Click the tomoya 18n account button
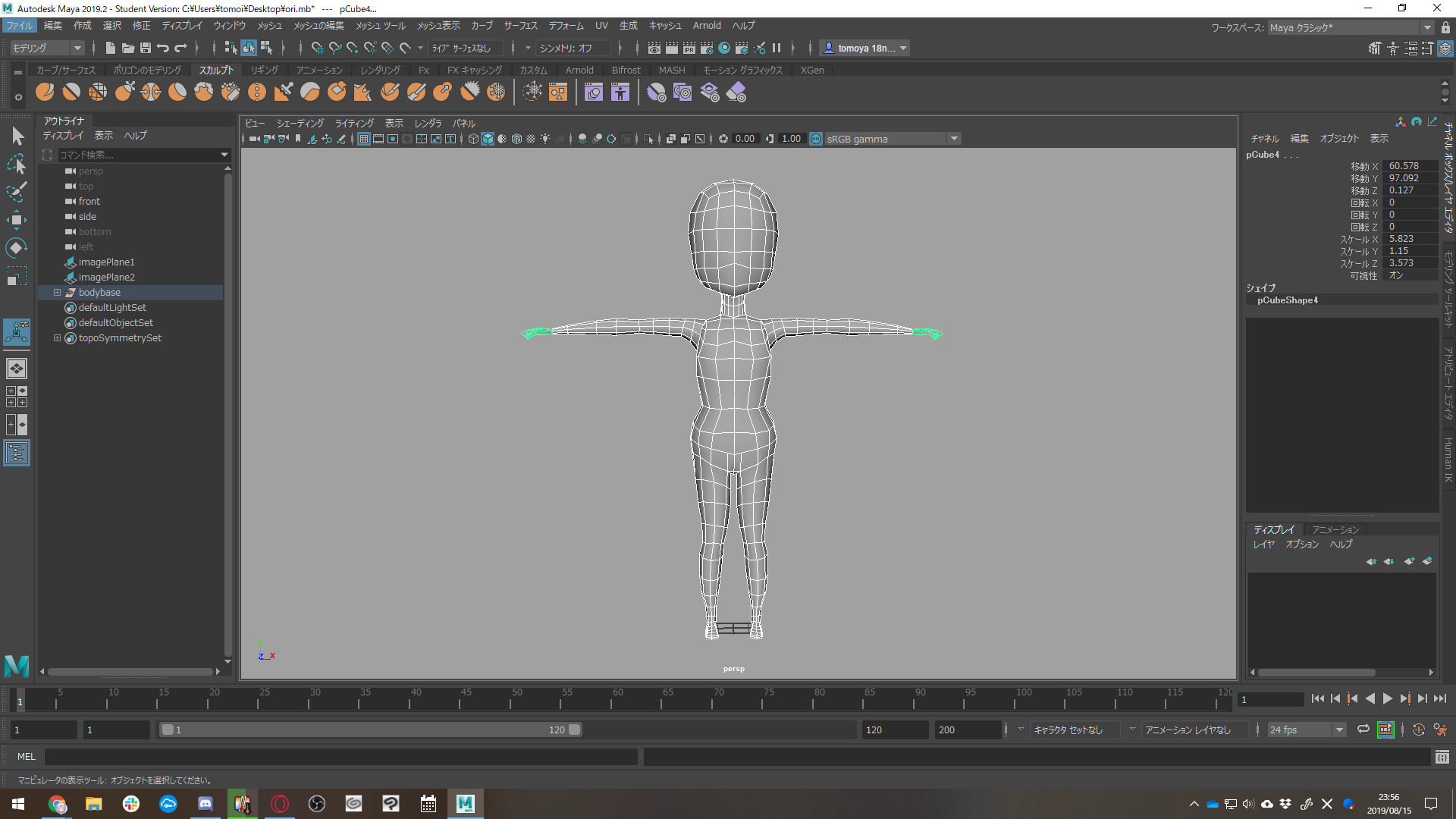Image resolution: width=1456 pixels, height=819 pixels. tap(865, 48)
